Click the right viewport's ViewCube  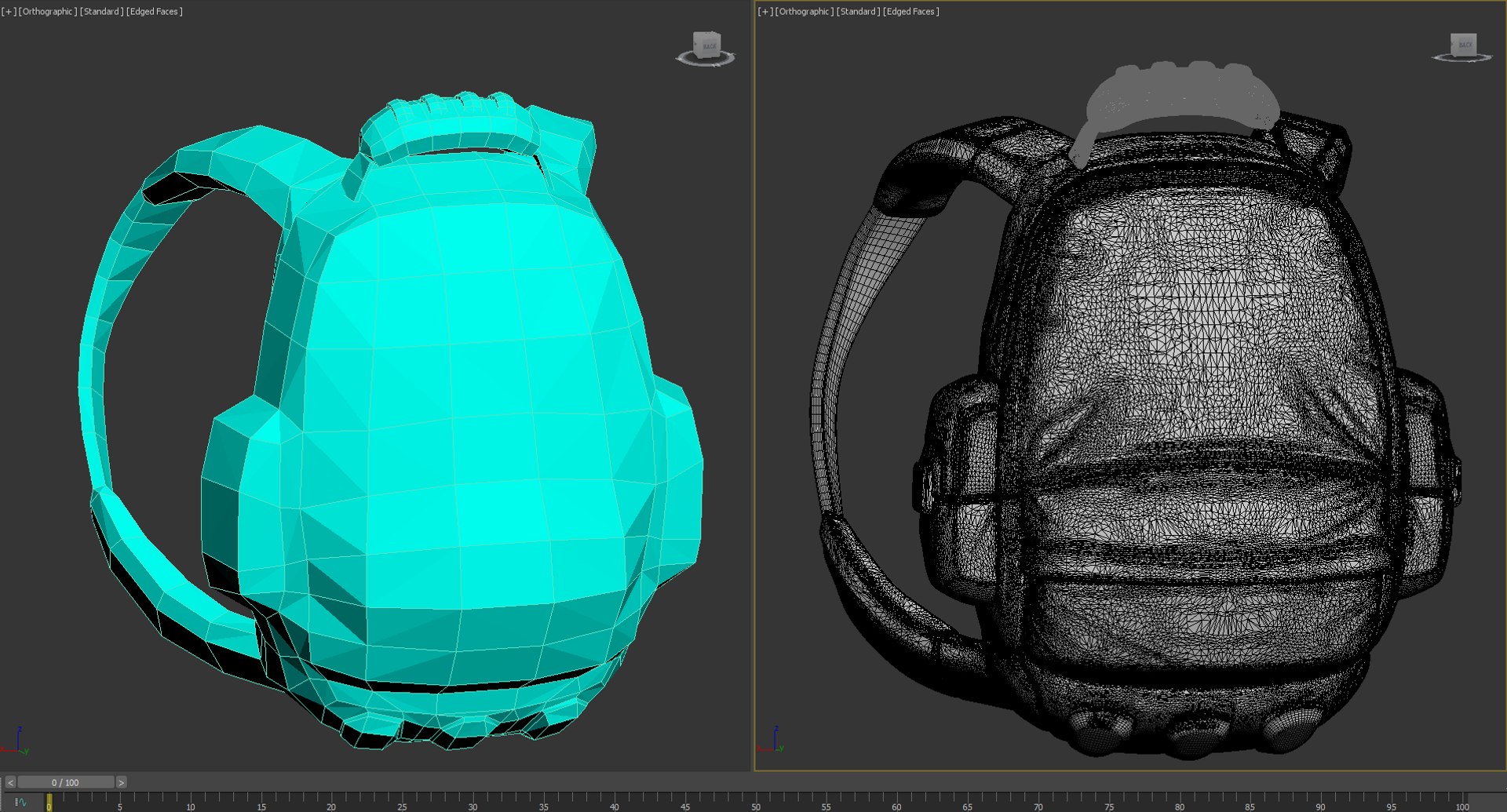[x=1463, y=46]
